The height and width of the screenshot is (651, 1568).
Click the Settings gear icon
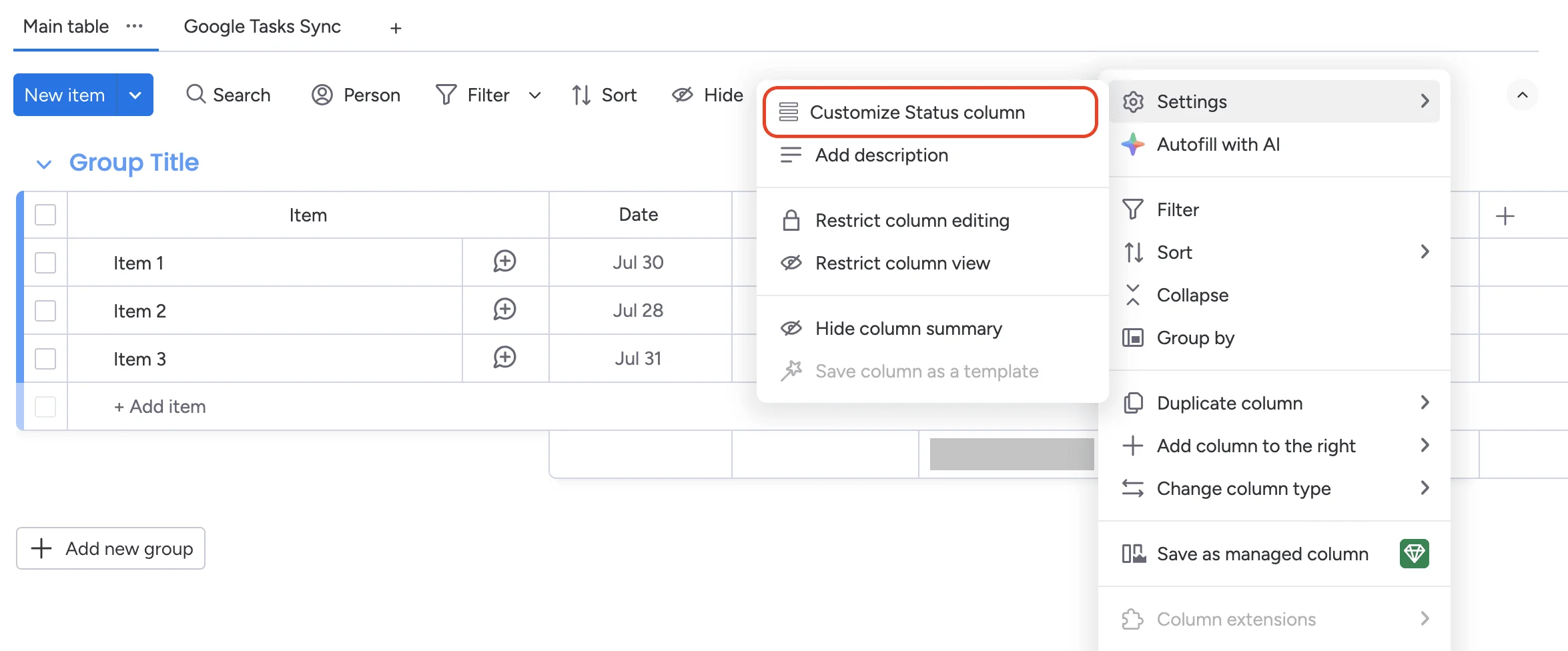[1133, 101]
